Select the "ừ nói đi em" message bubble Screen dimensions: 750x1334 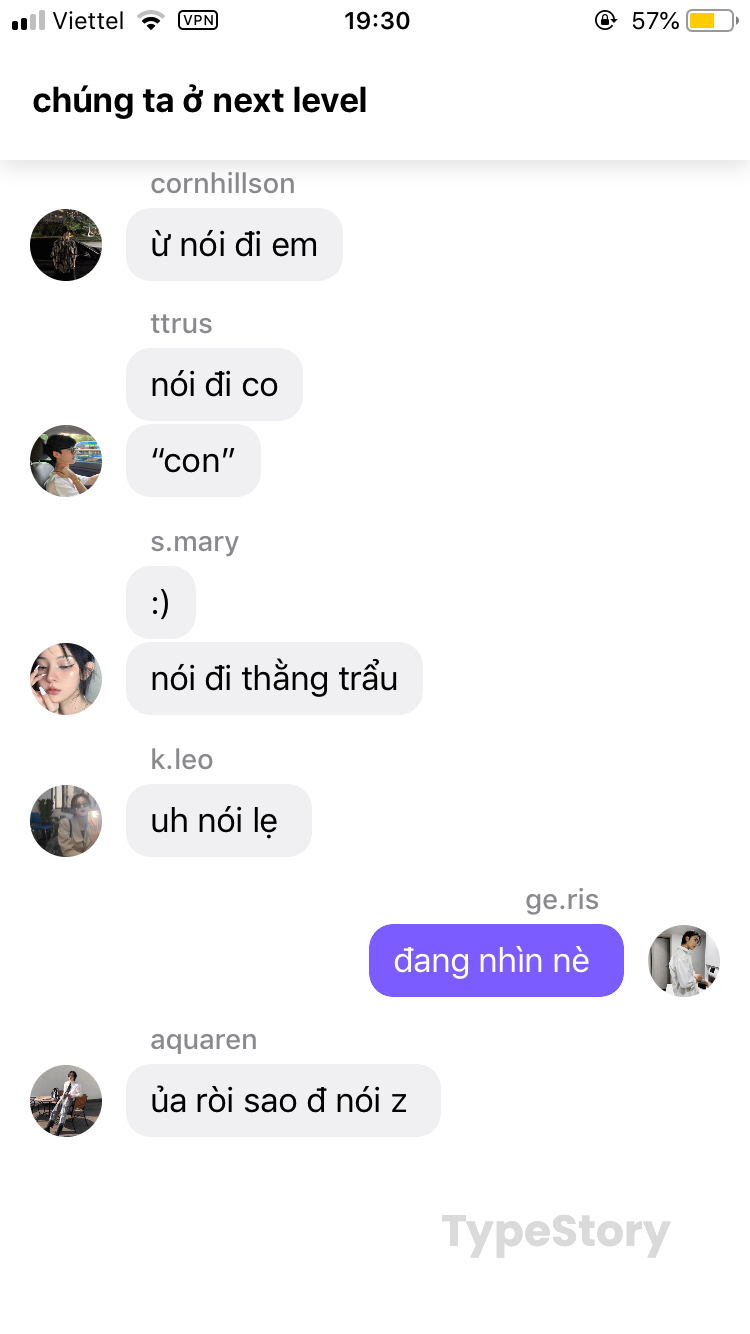(234, 245)
